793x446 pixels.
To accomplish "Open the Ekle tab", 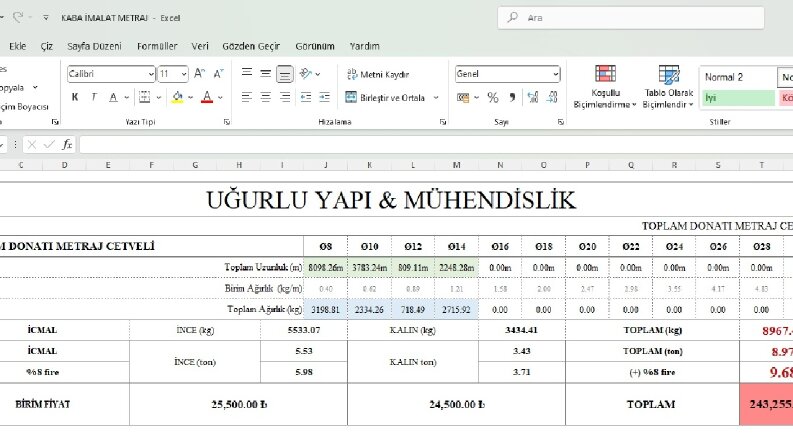I will [18, 46].
